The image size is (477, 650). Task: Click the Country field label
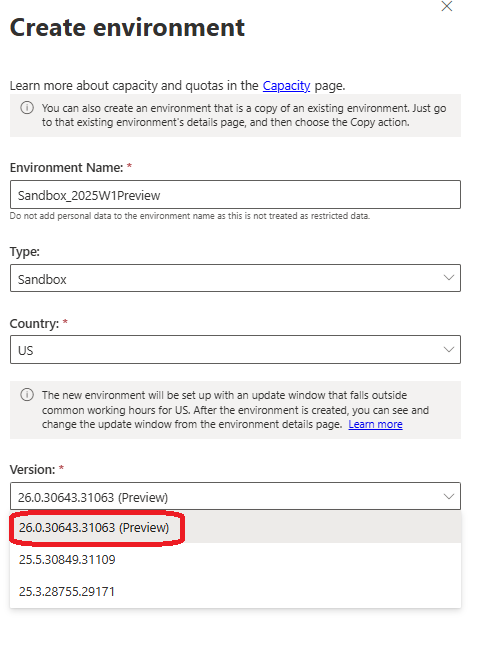[34, 323]
